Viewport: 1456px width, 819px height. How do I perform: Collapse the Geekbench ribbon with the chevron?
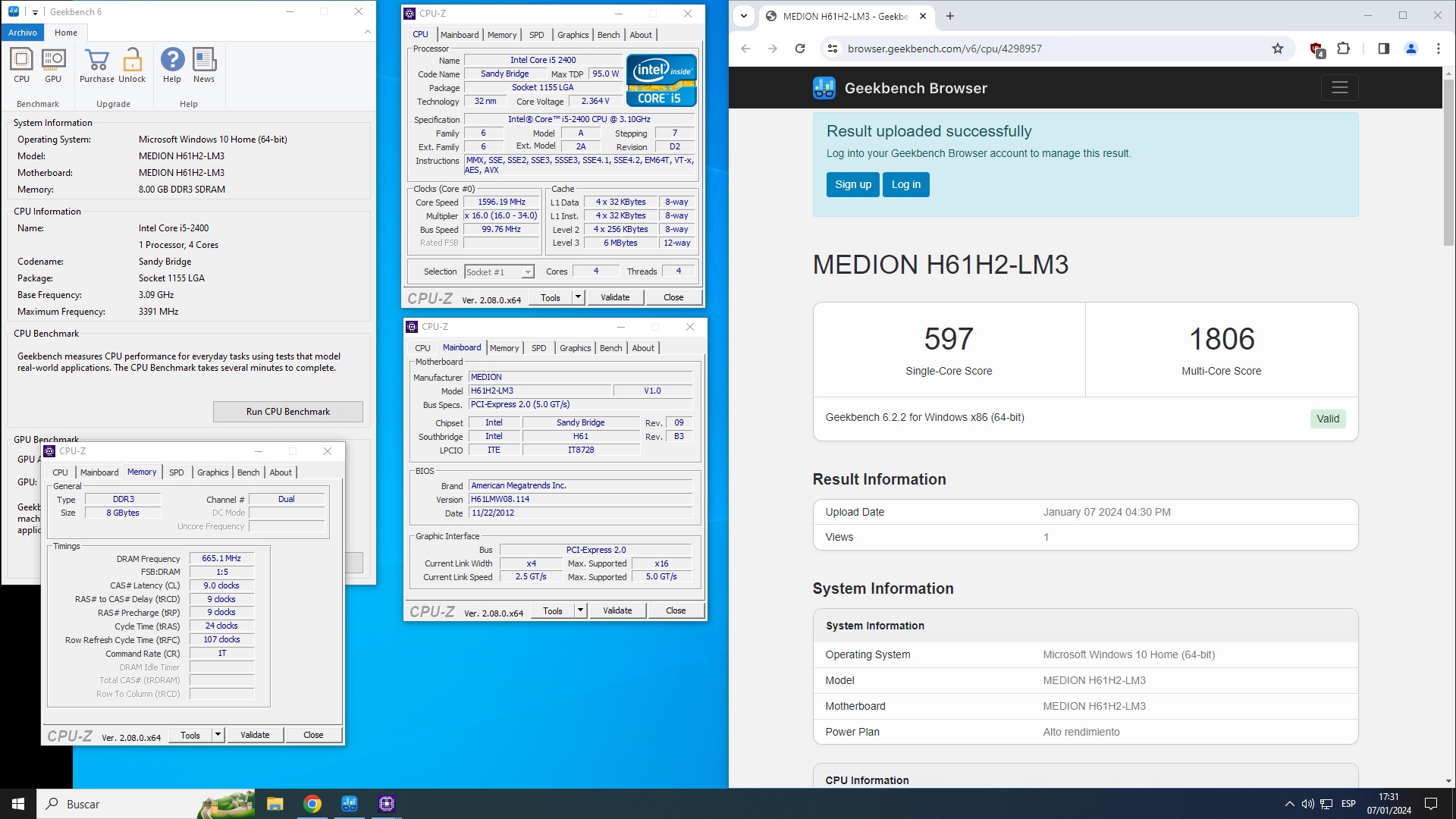tap(368, 32)
